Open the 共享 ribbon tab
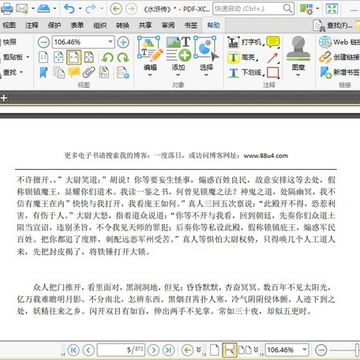Image resolution: width=360 pixels, height=360 pixels. [x=145, y=25]
